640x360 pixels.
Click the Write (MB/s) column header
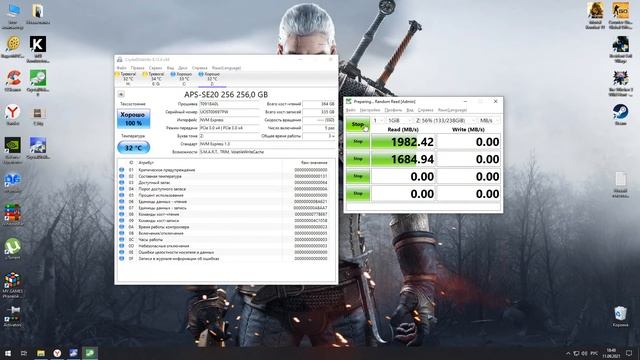[x=468, y=129]
